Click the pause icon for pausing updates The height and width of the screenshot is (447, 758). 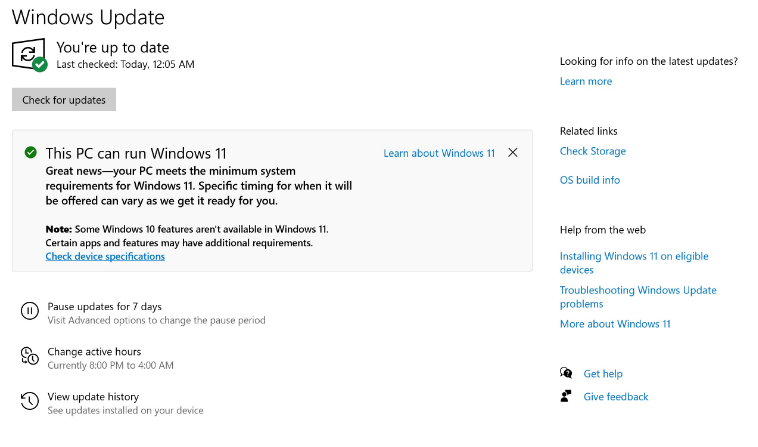tap(30, 312)
